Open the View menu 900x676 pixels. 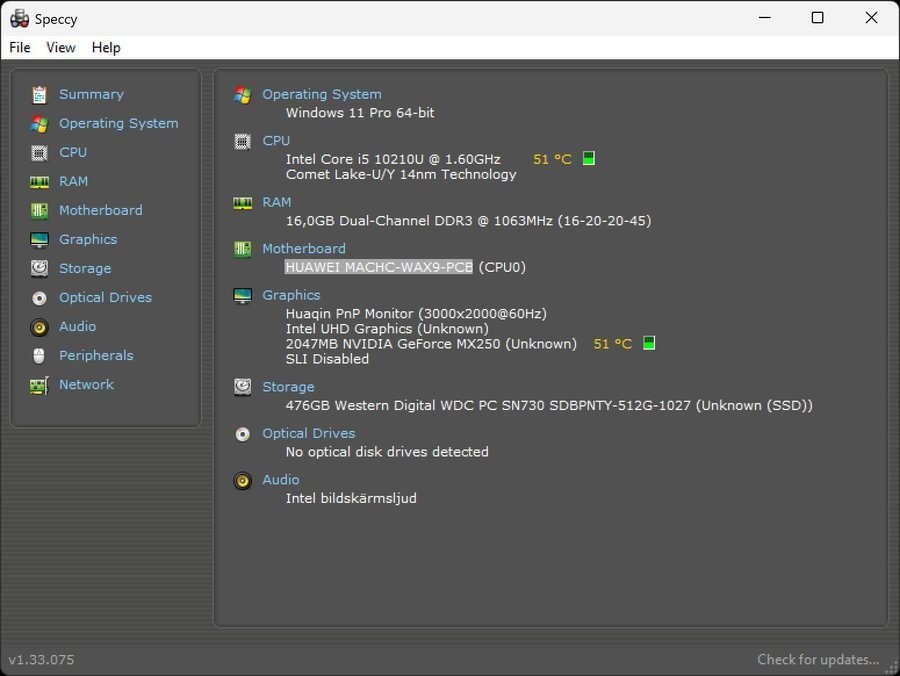click(61, 47)
